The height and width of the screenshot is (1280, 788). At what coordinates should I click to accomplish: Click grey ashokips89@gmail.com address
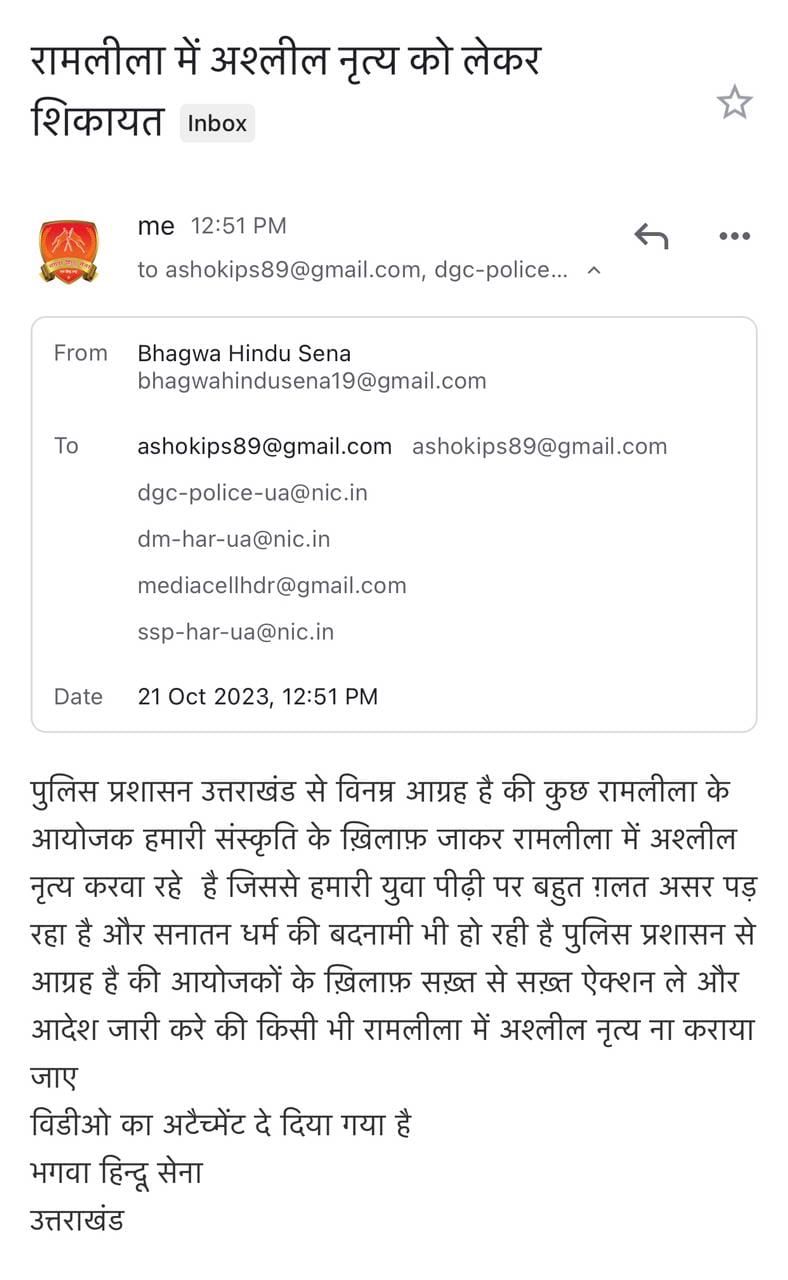[539, 447]
